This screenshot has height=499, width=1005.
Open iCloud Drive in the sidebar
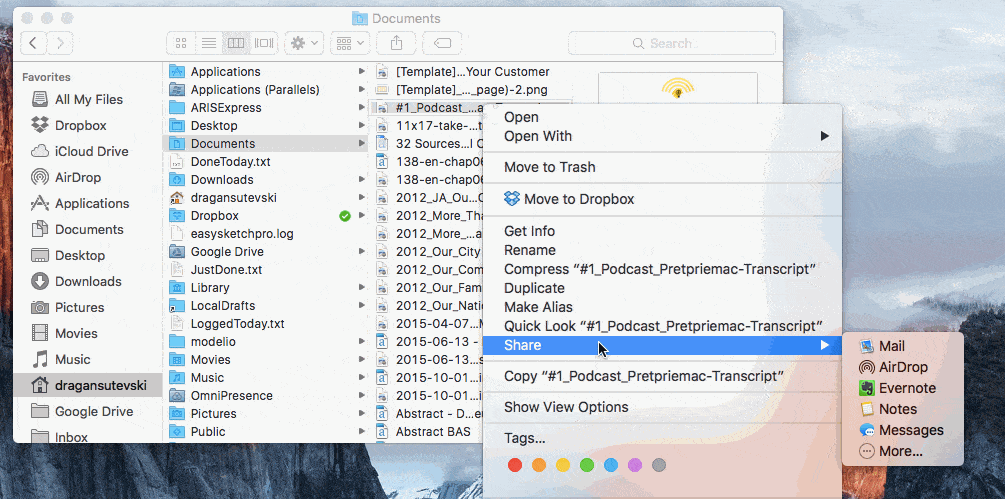pyautogui.click(x=91, y=151)
